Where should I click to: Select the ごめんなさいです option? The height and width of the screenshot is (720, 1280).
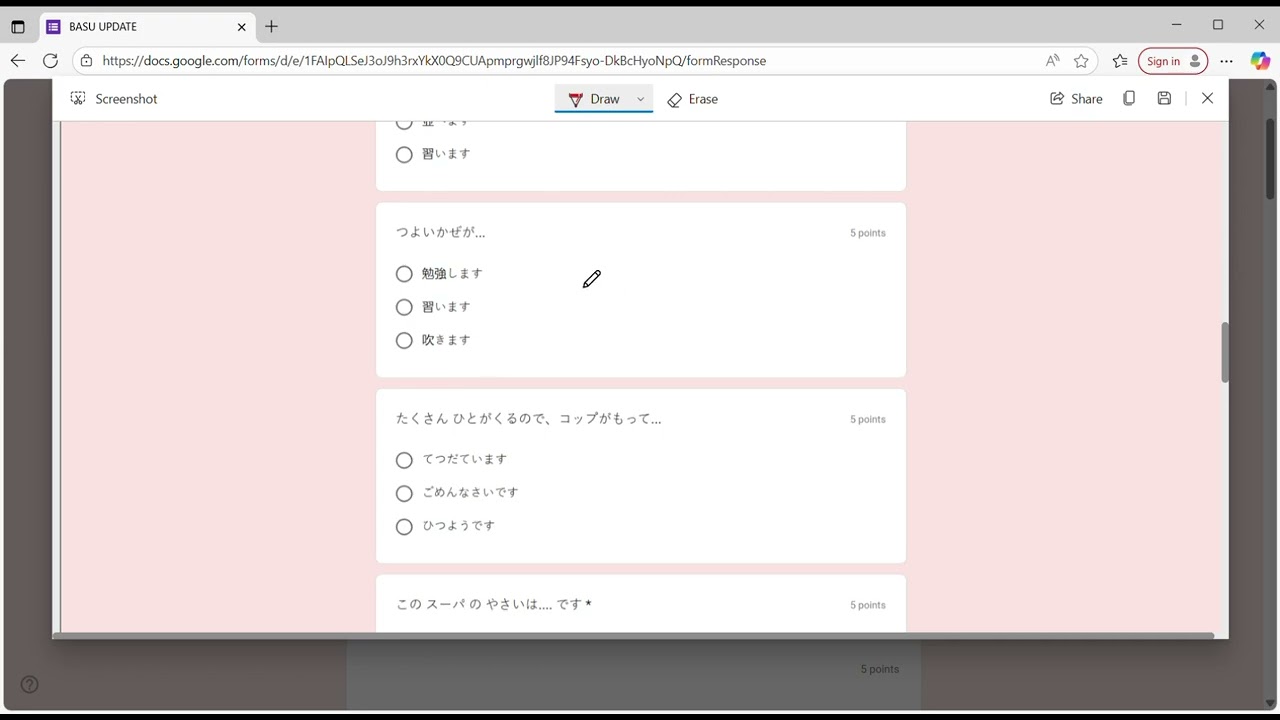(404, 493)
